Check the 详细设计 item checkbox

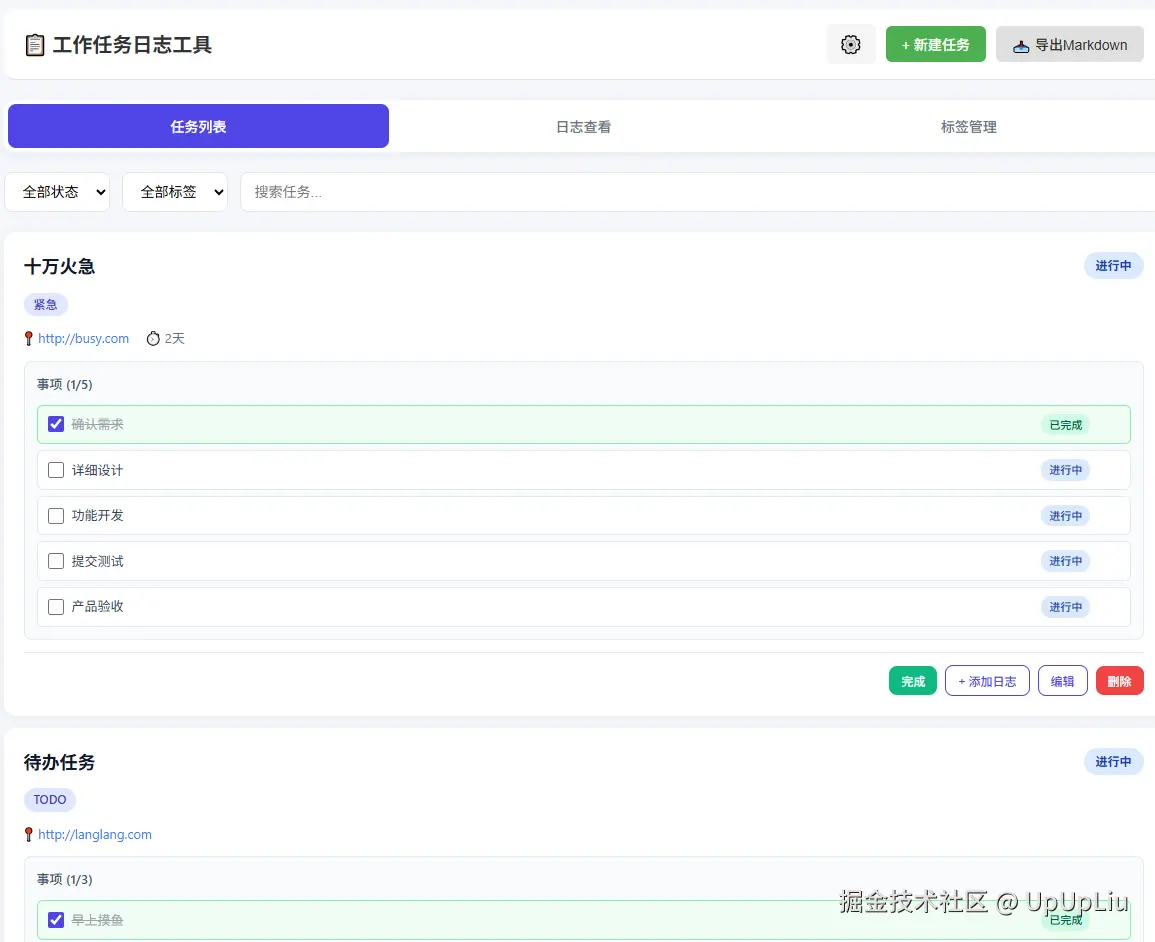pyautogui.click(x=56, y=470)
